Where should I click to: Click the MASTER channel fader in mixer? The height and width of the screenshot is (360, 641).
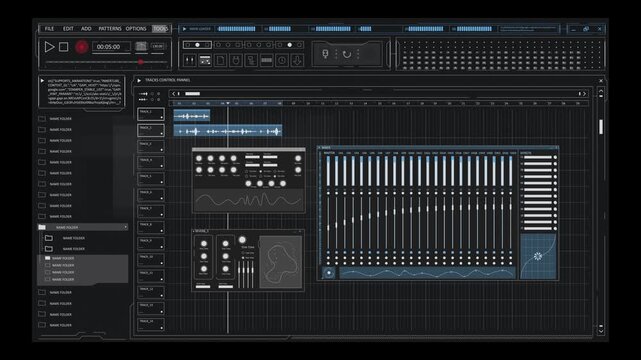328,227
